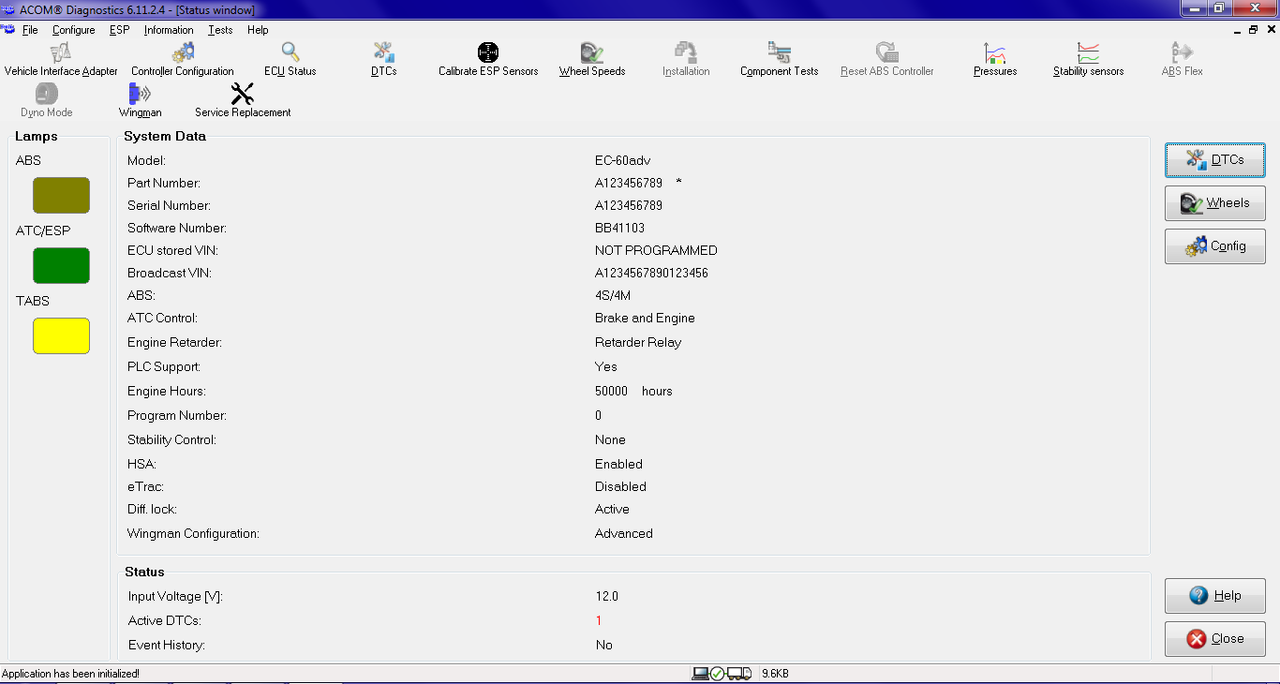Click the ABS Flex toolbar icon

click(x=1182, y=60)
